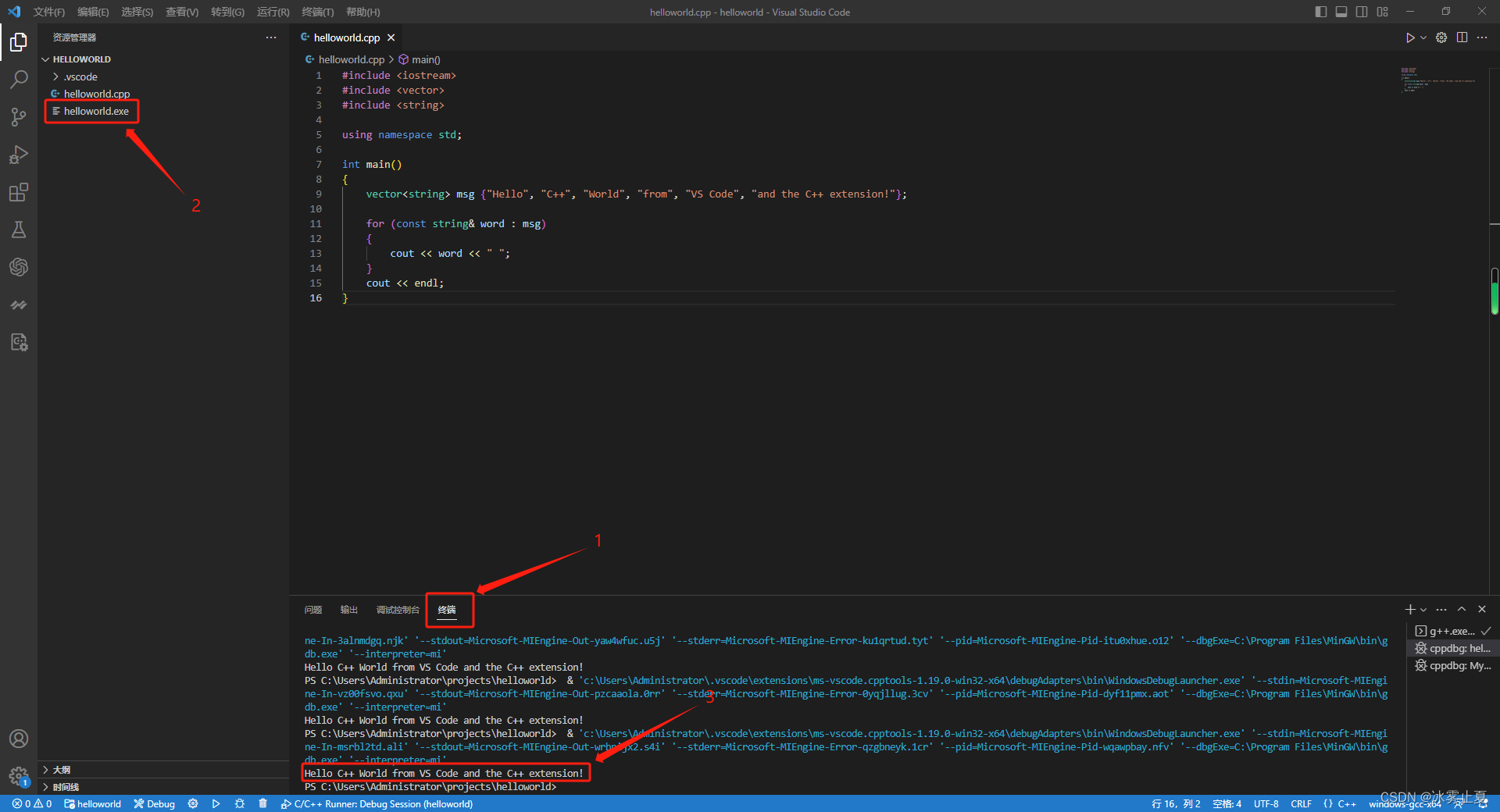Image resolution: width=1500 pixels, height=812 pixels.
Task: Switch to the 输出 output panel tab
Action: point(348,610)
